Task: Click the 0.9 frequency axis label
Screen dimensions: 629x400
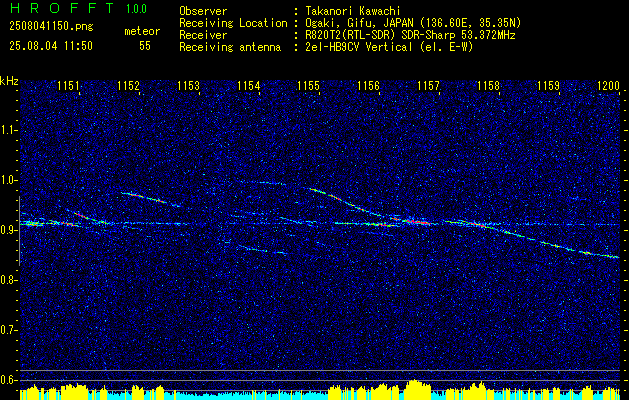Action: (9, 230)
